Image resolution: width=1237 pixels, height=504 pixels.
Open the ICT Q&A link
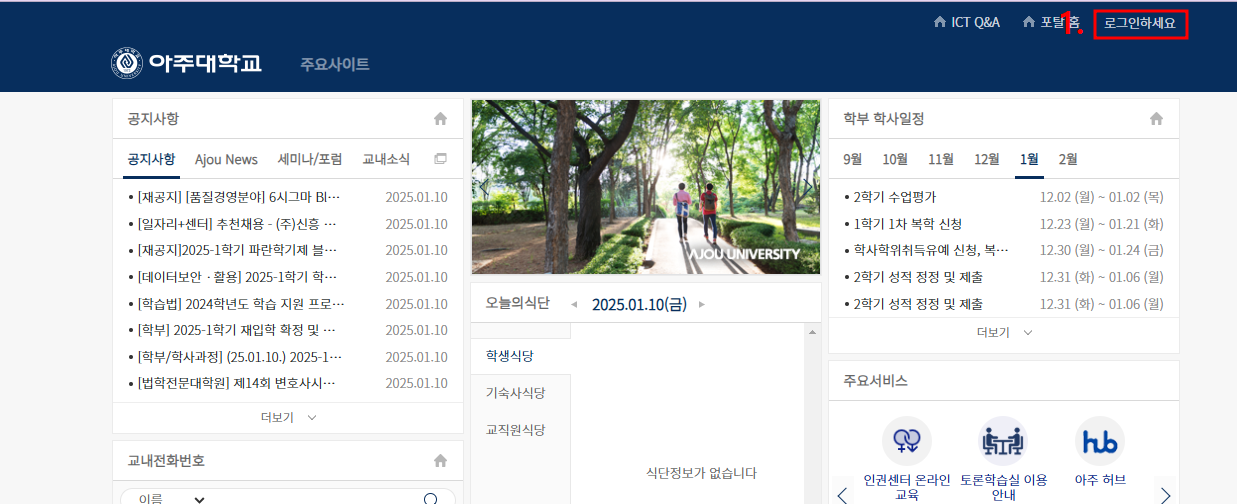pyautogui.click(x=966, y=22)
